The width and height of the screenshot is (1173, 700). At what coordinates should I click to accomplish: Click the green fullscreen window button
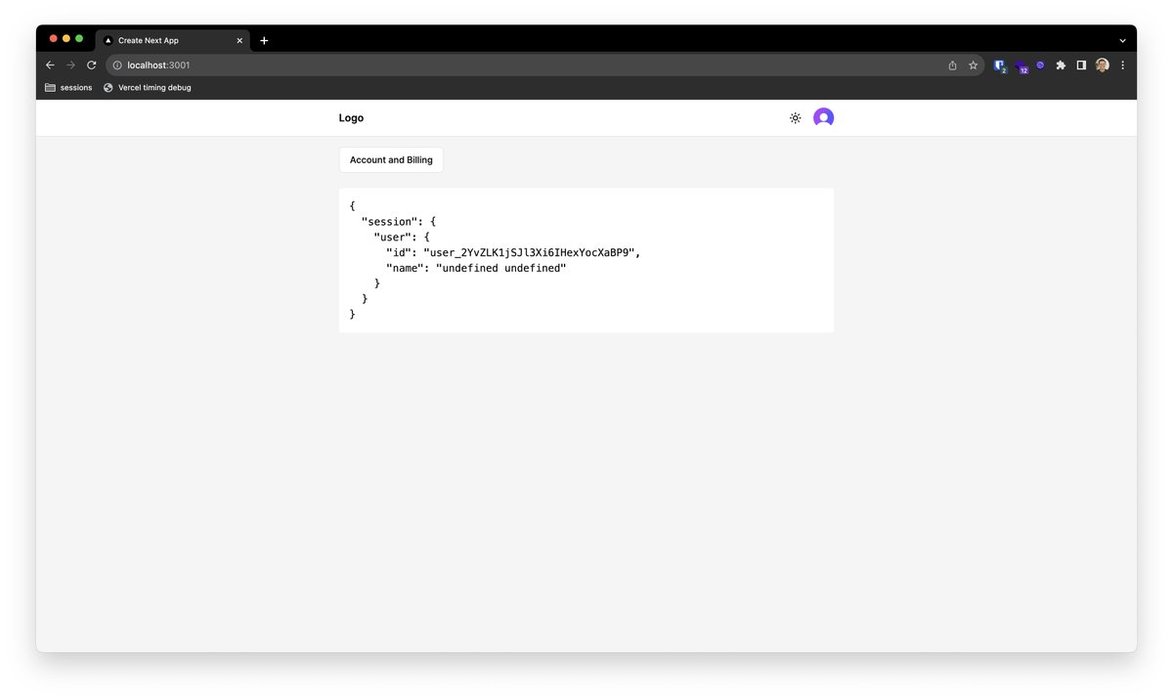tap(79, 38)
